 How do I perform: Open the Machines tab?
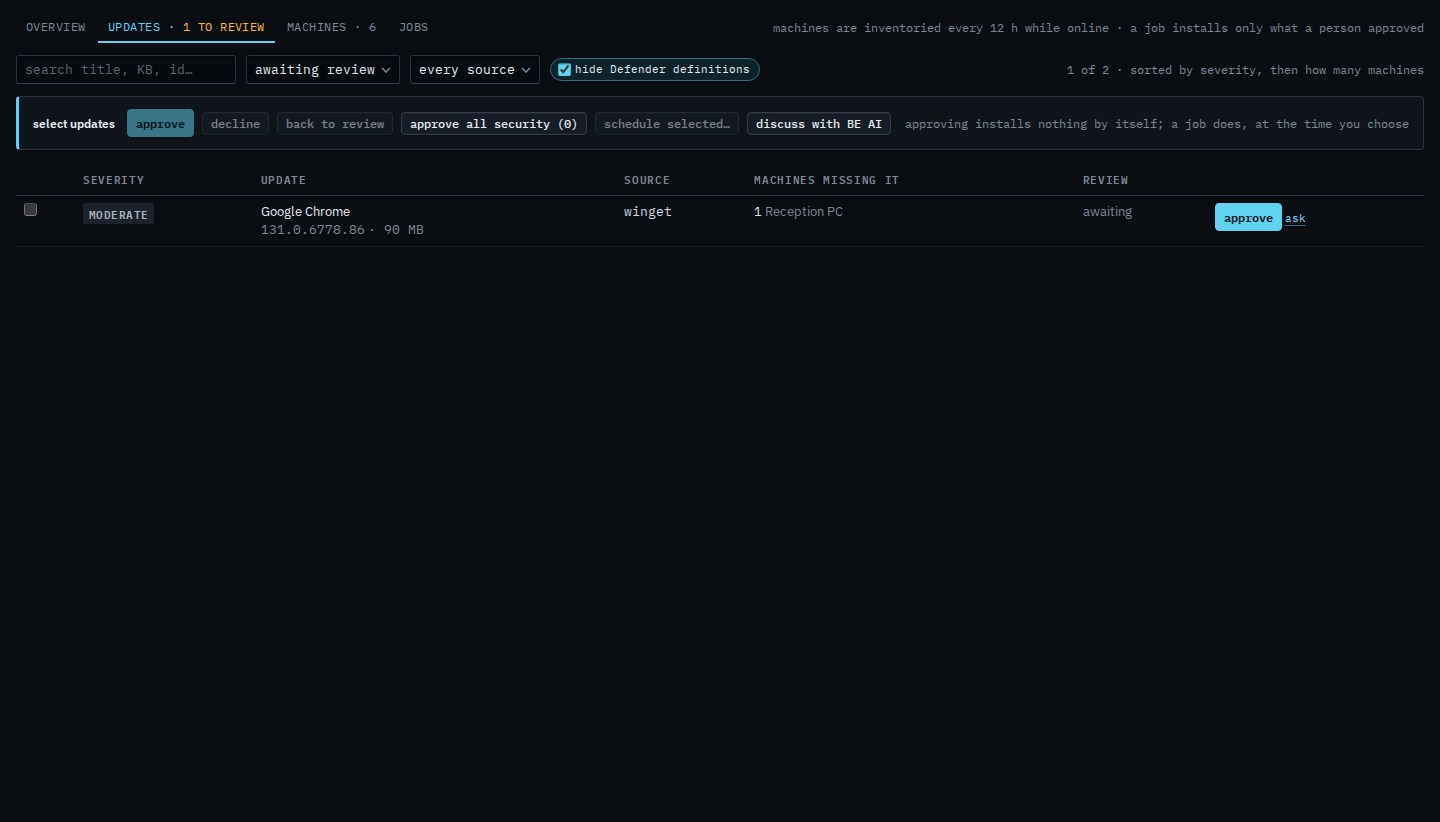(332, 27)
